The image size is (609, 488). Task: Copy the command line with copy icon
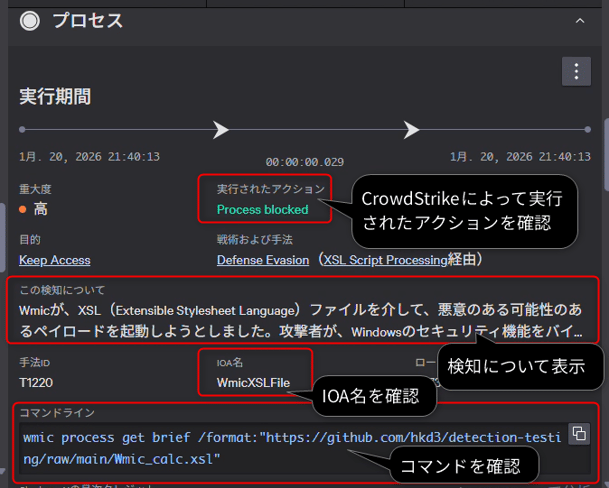tap(579, 433)
